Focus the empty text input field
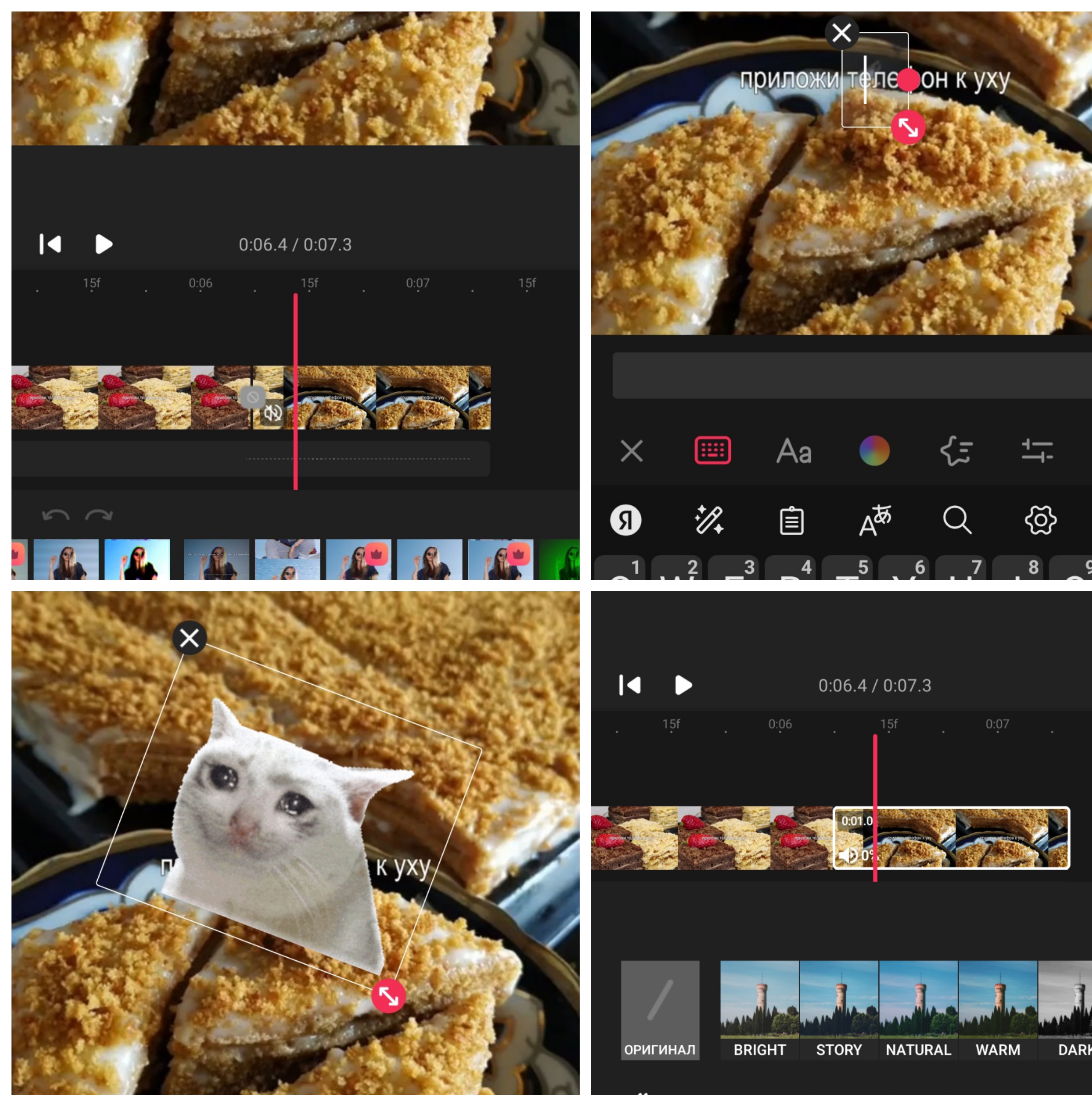 click(x=852, y=375)
